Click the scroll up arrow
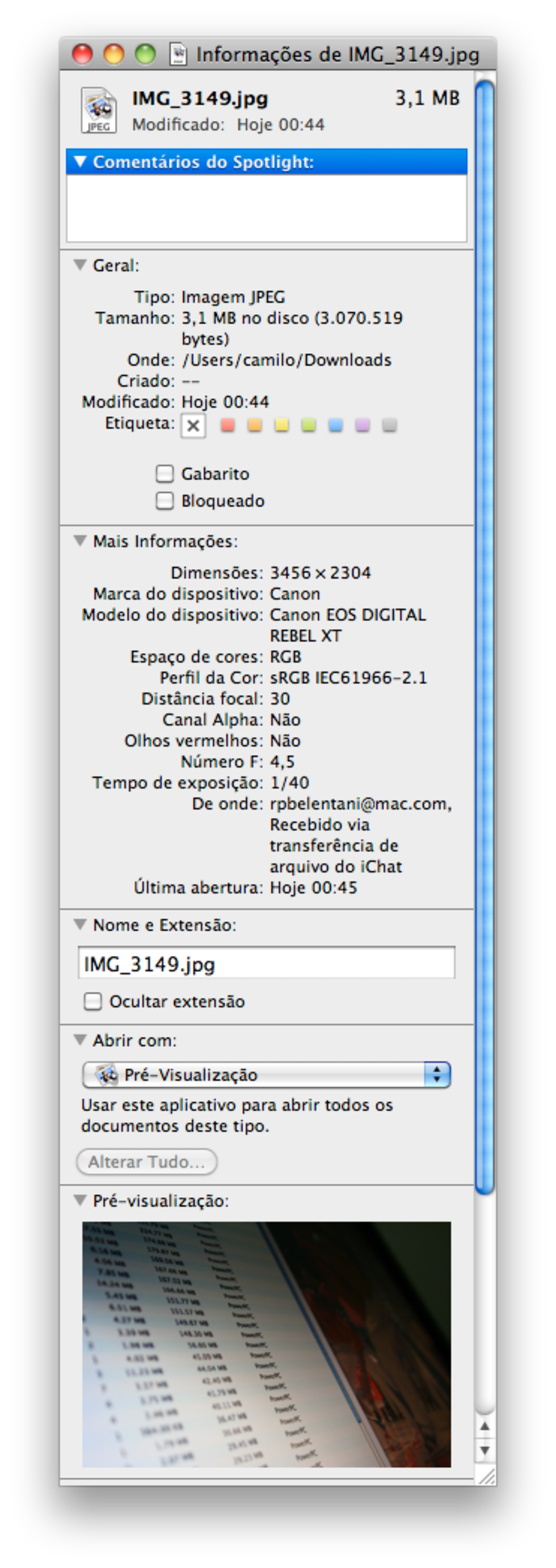The width and height of the screenshot is (556, 1568). tap(484, 1426)
